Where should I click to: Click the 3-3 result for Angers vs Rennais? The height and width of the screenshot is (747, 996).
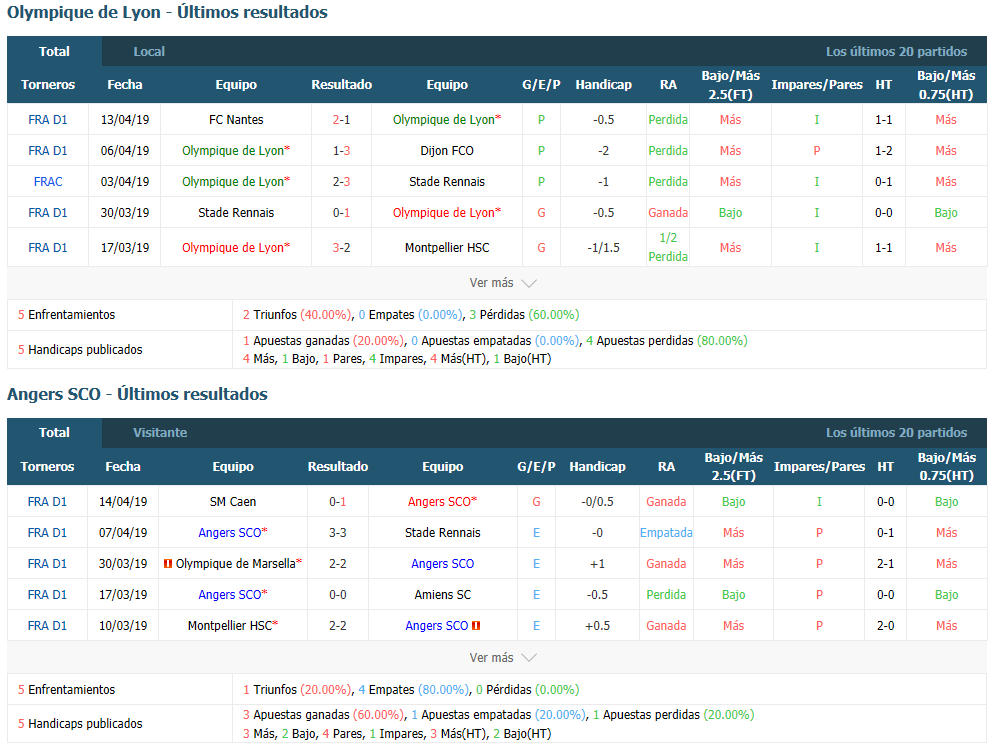click(337, 533)
